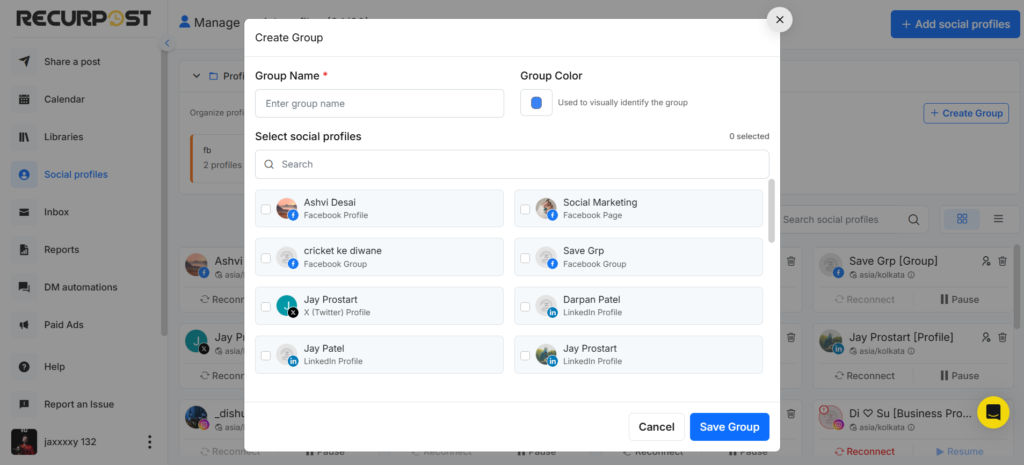Delete the Jay Prostart [Profile] card
1024x465 pixels.
pyautogui.click(x=1002, y=338)
